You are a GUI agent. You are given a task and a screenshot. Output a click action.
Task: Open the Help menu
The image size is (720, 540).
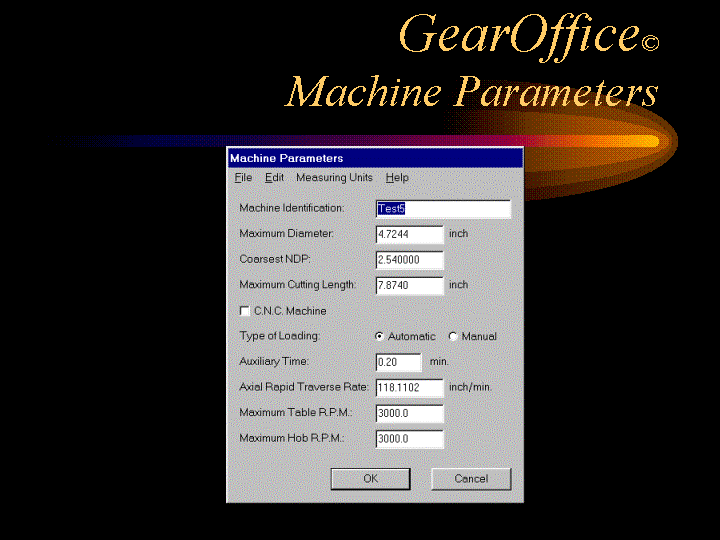[397, 178]
